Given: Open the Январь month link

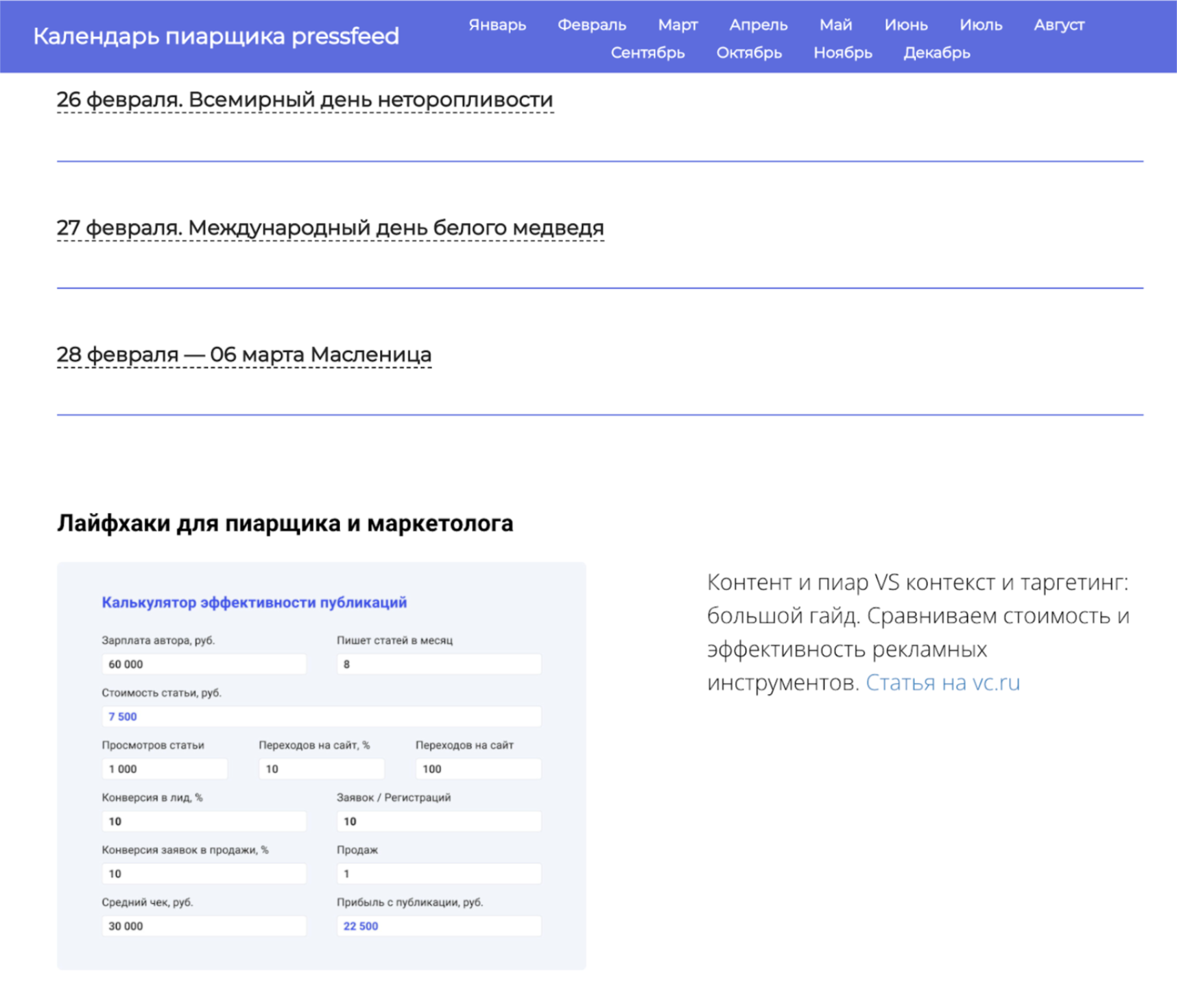Looking at the screenshot, I should pos(497,25).
